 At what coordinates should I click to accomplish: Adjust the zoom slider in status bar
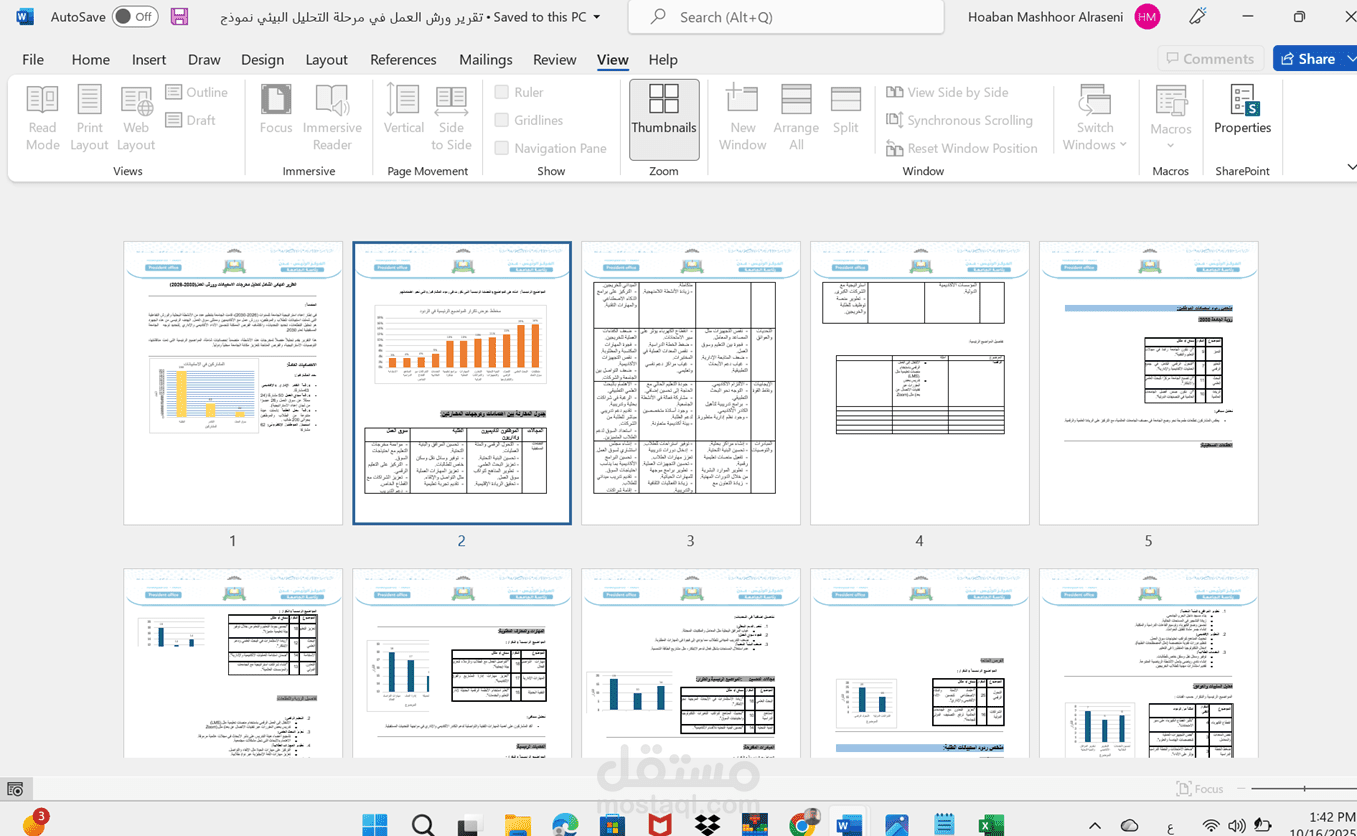[x=1304, y=789]
